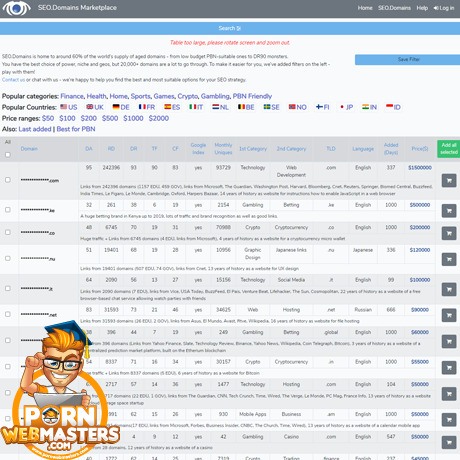460x460 pixels.
Task: Add the $120000 .ru domain to cart
Action: pyautogui.click(x=449, y=259)
